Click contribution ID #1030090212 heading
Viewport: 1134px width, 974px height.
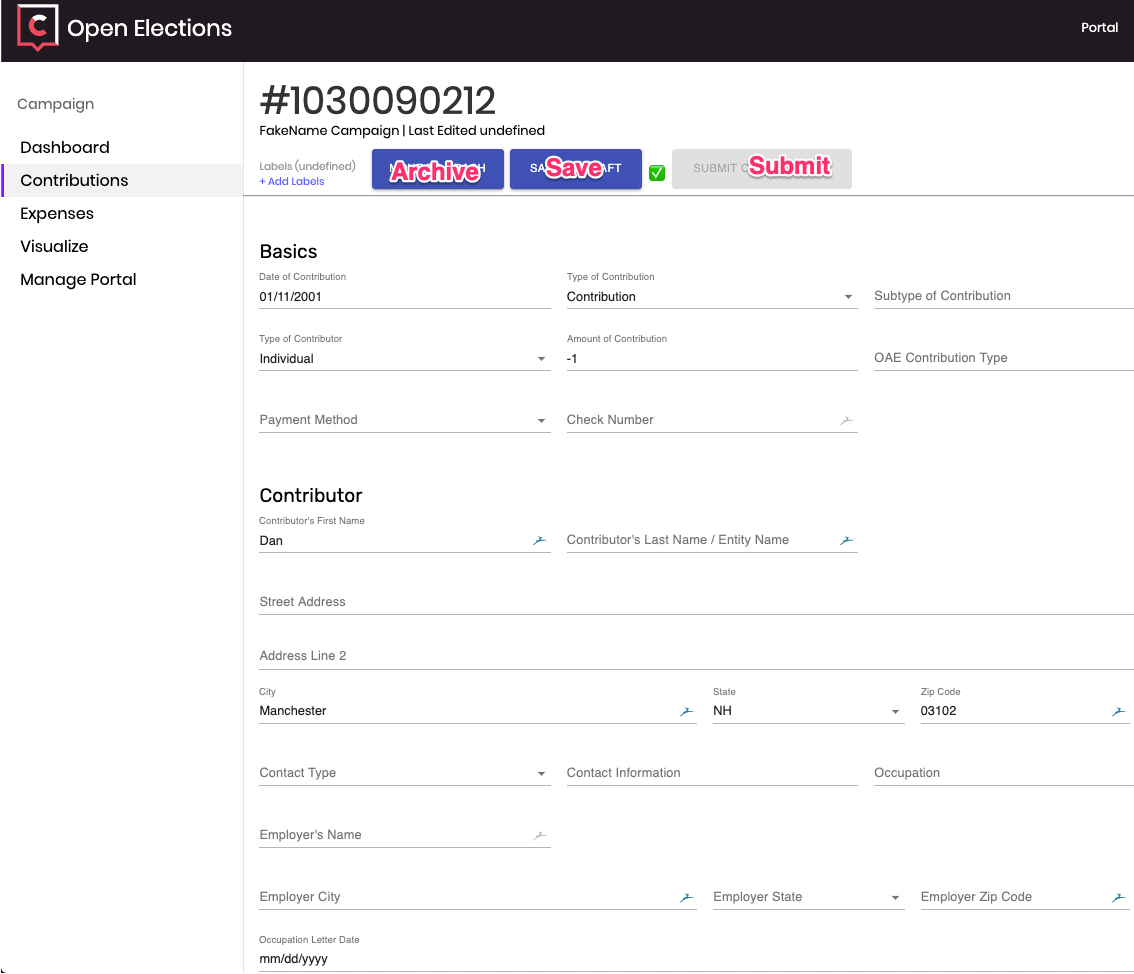click(378, 101)
